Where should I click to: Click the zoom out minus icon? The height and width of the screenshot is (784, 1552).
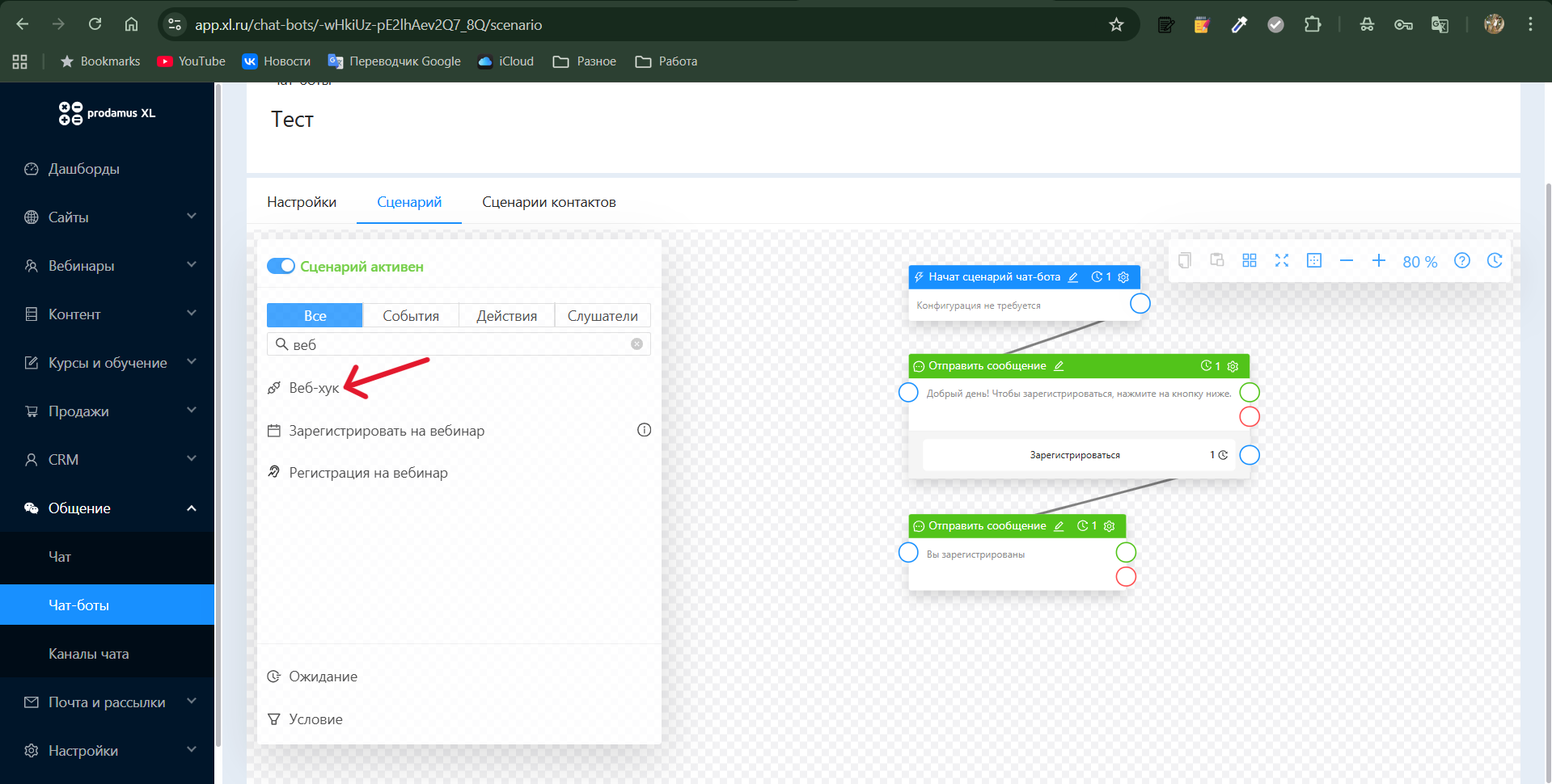(1346, 260)
